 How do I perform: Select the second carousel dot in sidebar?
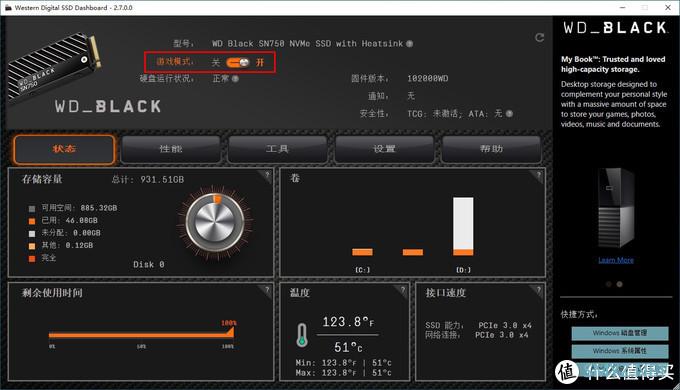tap(620, 284)
